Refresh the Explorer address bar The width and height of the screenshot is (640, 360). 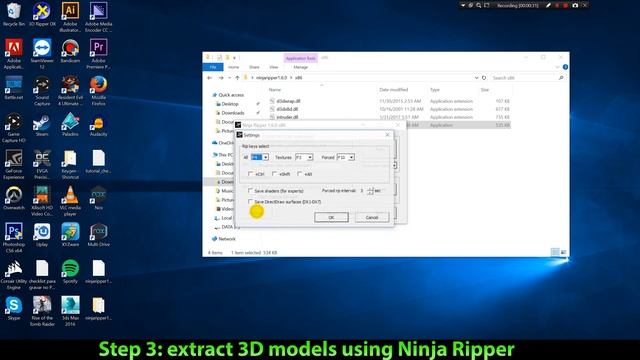coord(484,78)
